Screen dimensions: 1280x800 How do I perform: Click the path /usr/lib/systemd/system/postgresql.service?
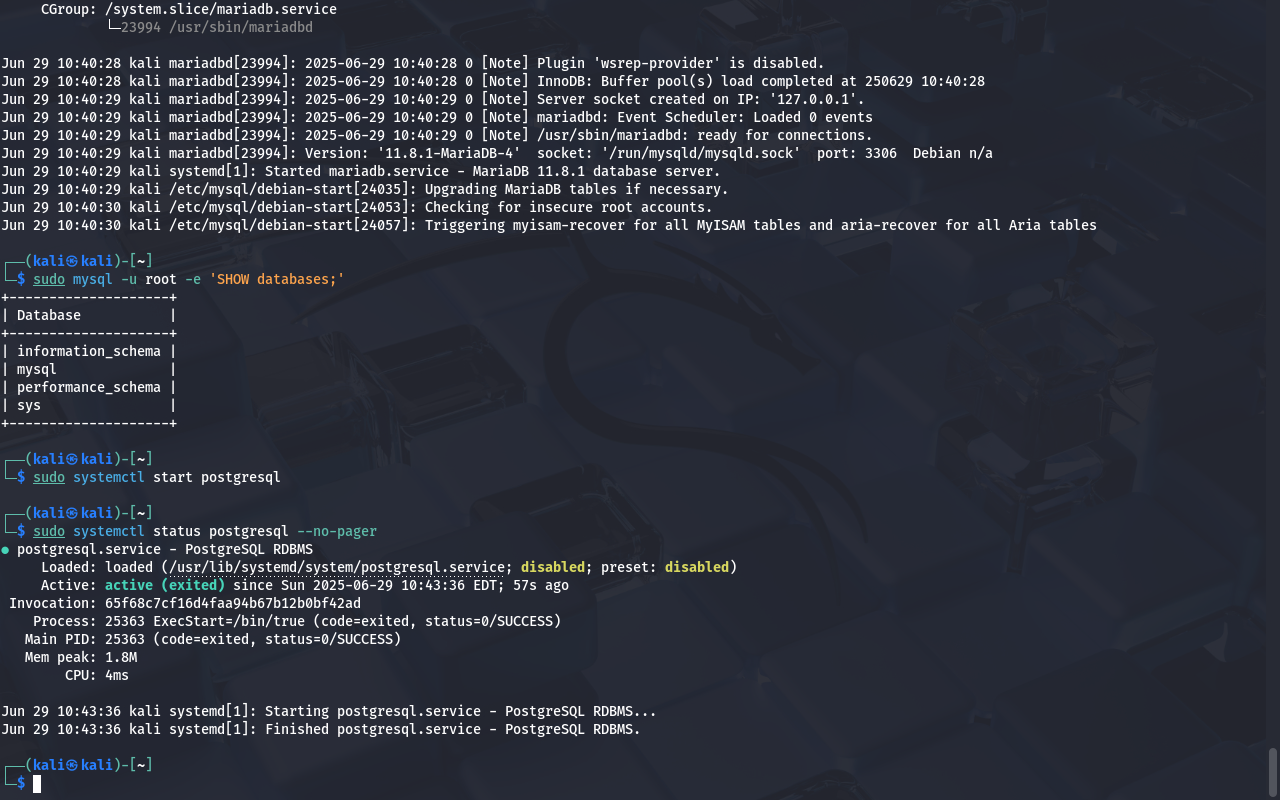tap(337, 567)
